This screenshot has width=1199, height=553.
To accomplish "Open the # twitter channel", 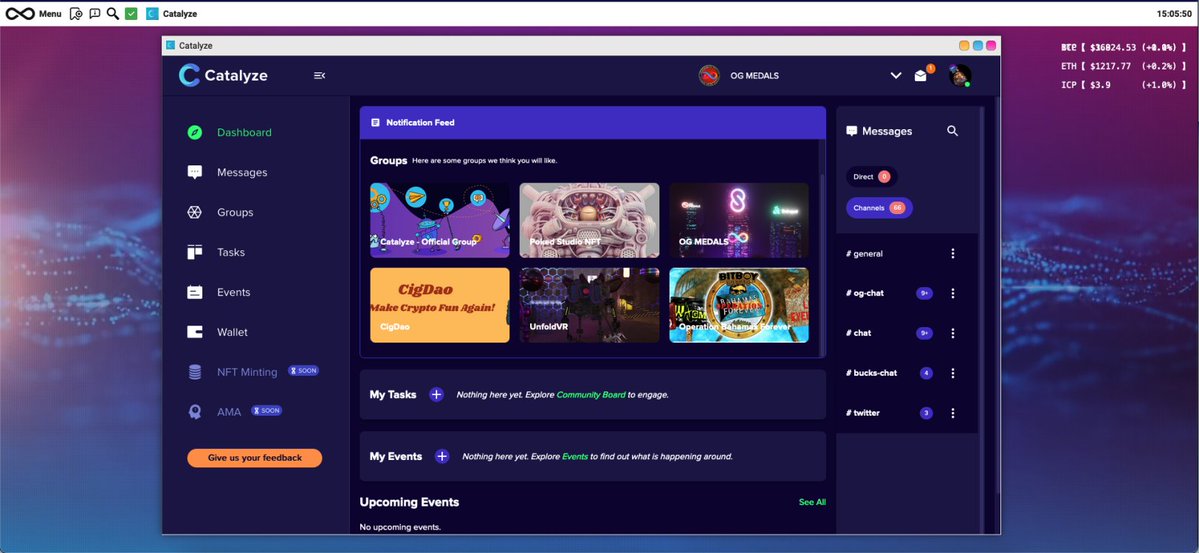I will tap(863, 413).
